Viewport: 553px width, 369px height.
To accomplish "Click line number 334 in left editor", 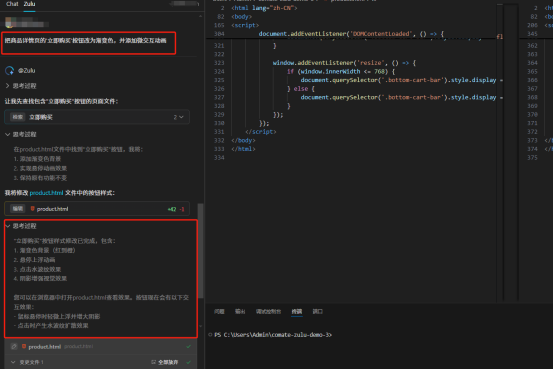I will point(219,158).
